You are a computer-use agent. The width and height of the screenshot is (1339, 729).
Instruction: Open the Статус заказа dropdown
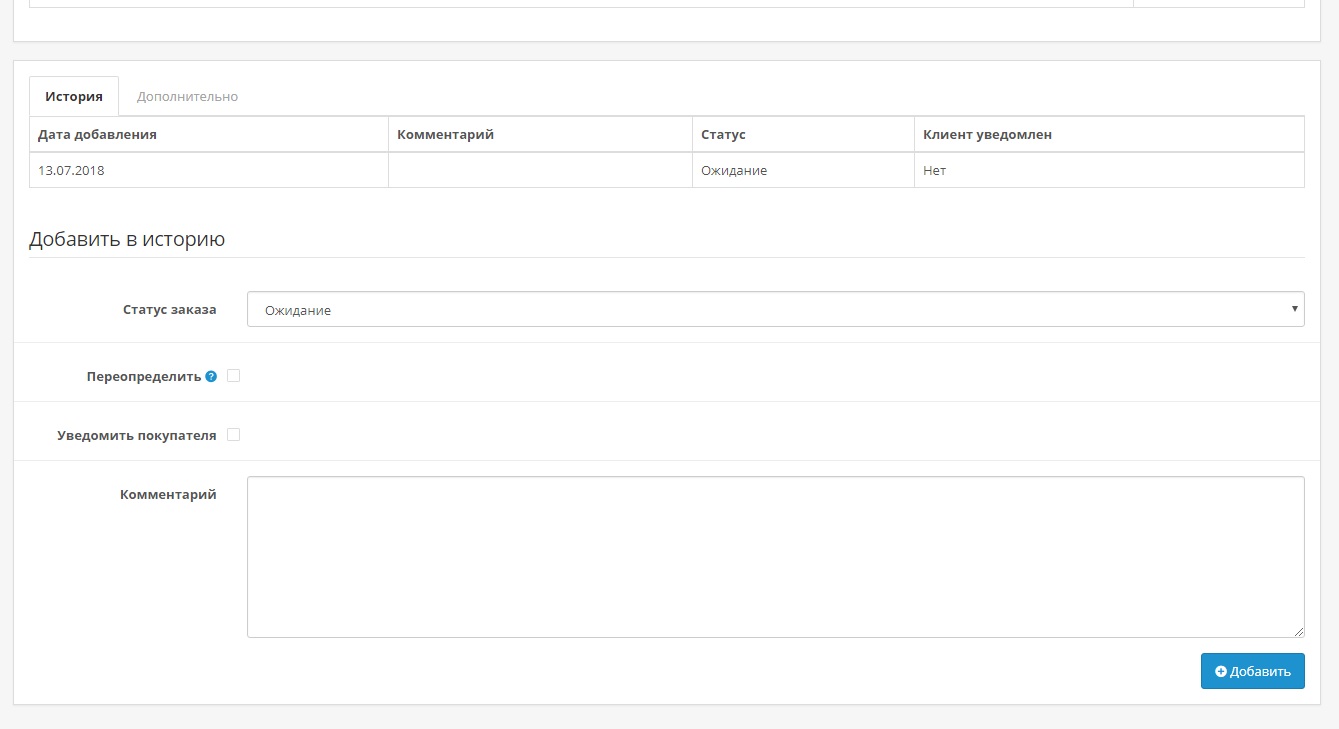tap(775, 310)
